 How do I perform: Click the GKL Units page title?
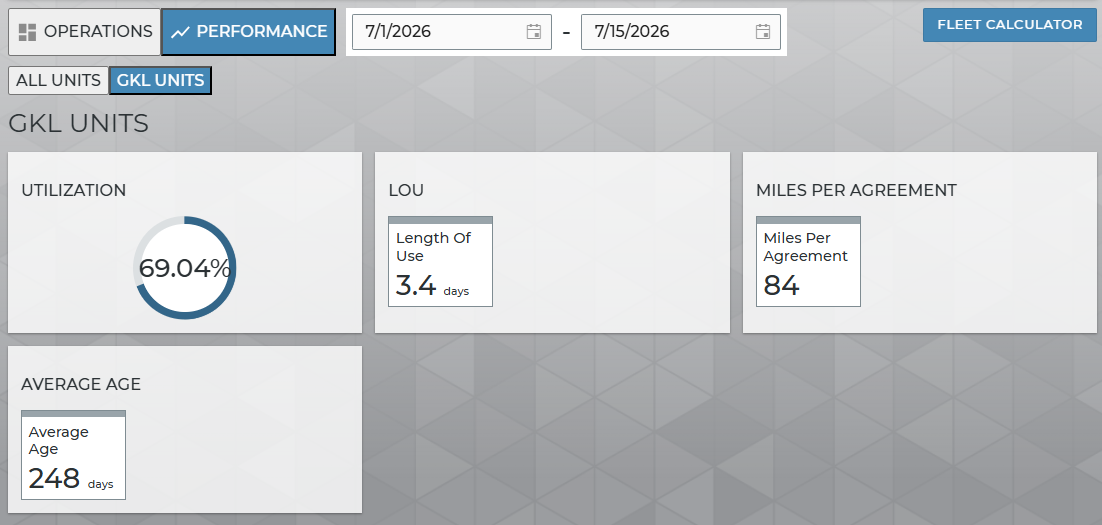click(79, 124)
